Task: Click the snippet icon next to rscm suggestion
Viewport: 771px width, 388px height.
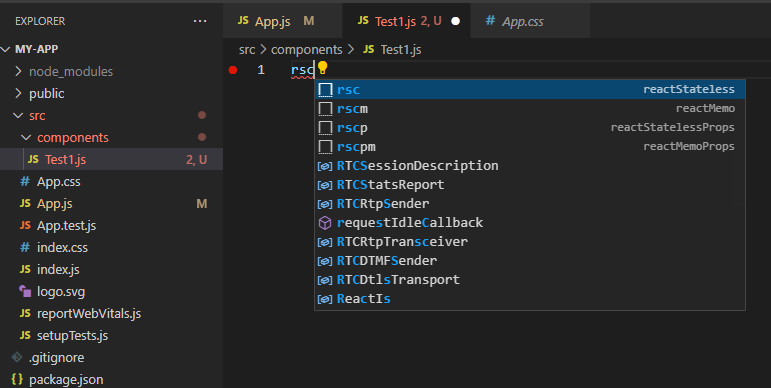Action: (326, 108)
